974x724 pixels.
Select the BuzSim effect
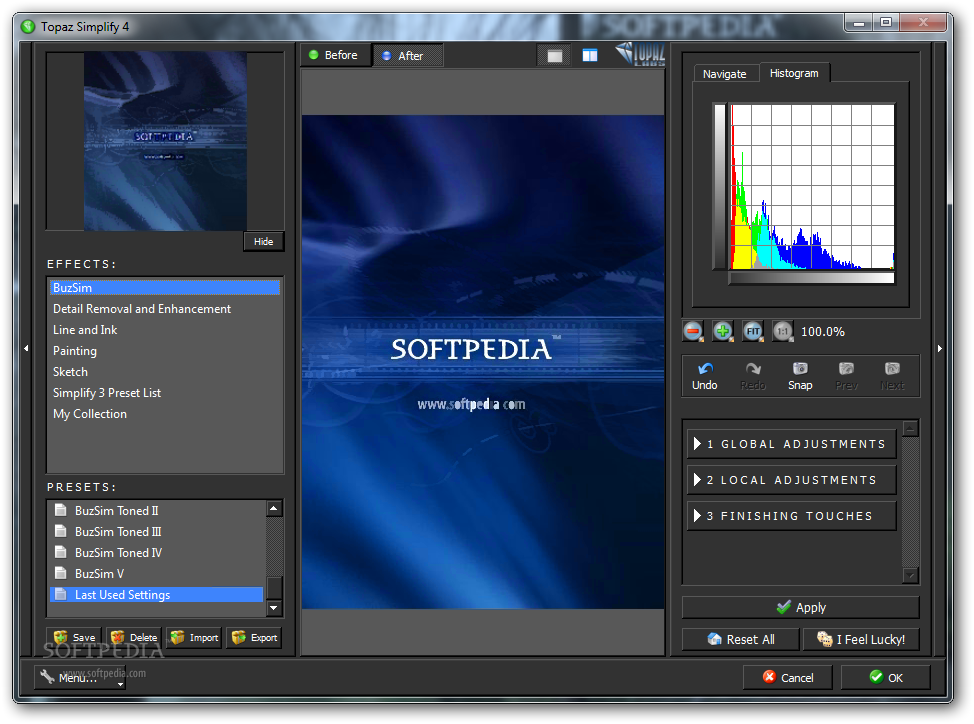click(x=165, y=287)
